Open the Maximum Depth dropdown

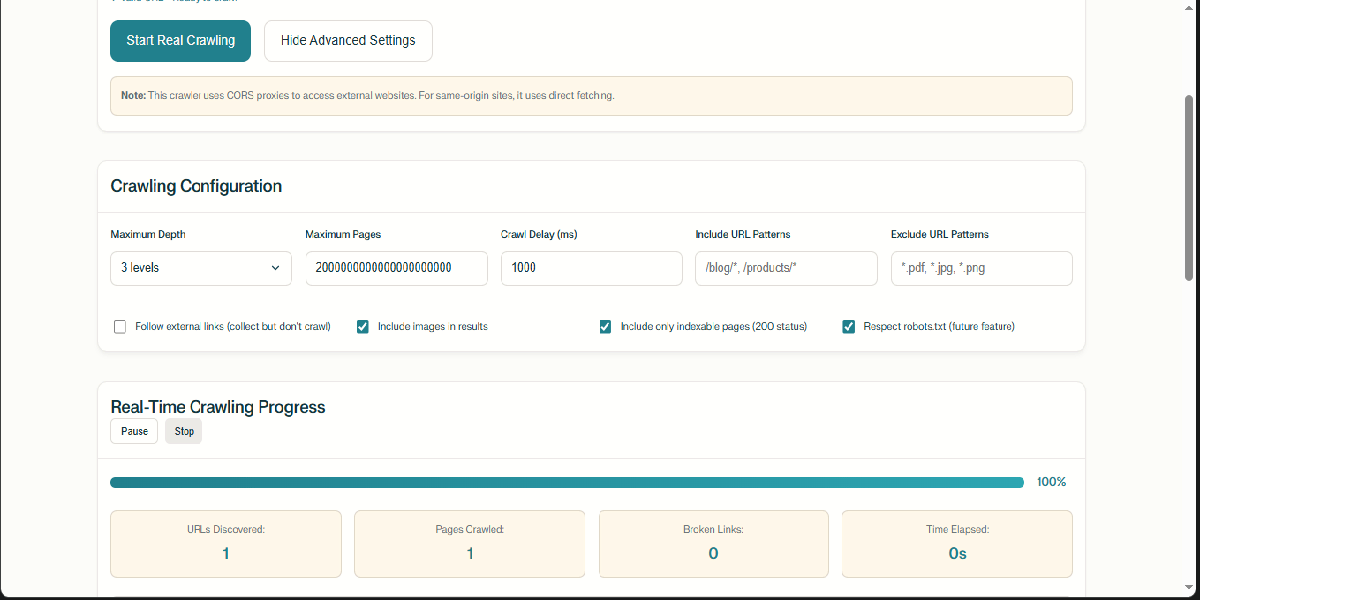pos(201,268)
